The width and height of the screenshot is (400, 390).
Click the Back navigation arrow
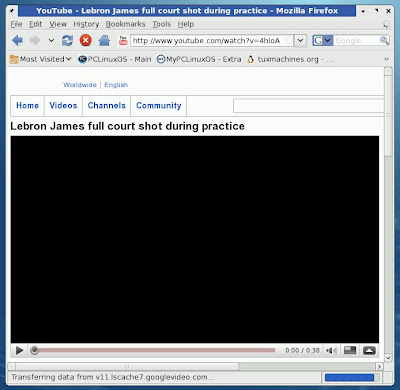tap(17, 41)
